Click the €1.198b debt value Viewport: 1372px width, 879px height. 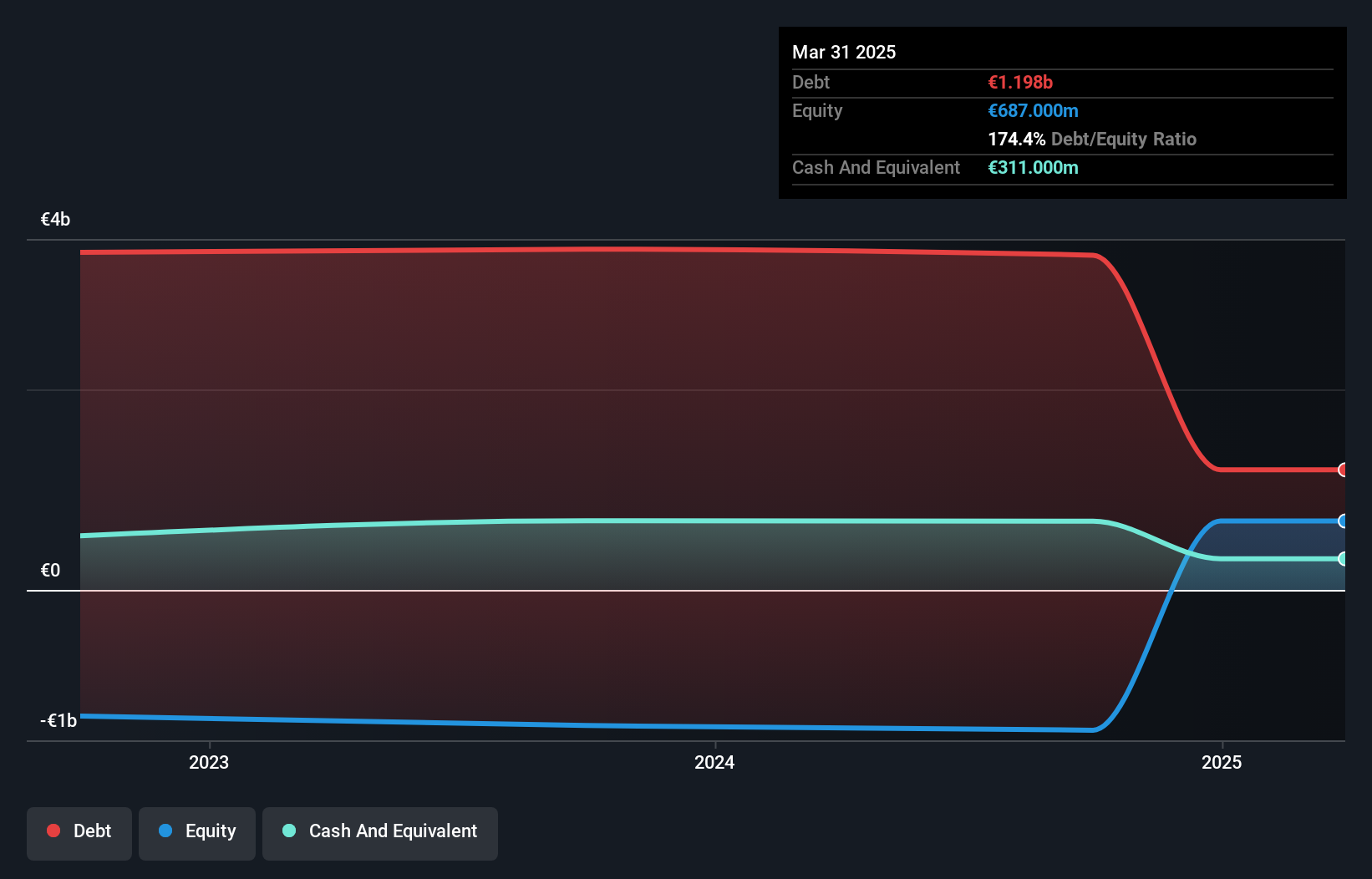click(1020, 82)
